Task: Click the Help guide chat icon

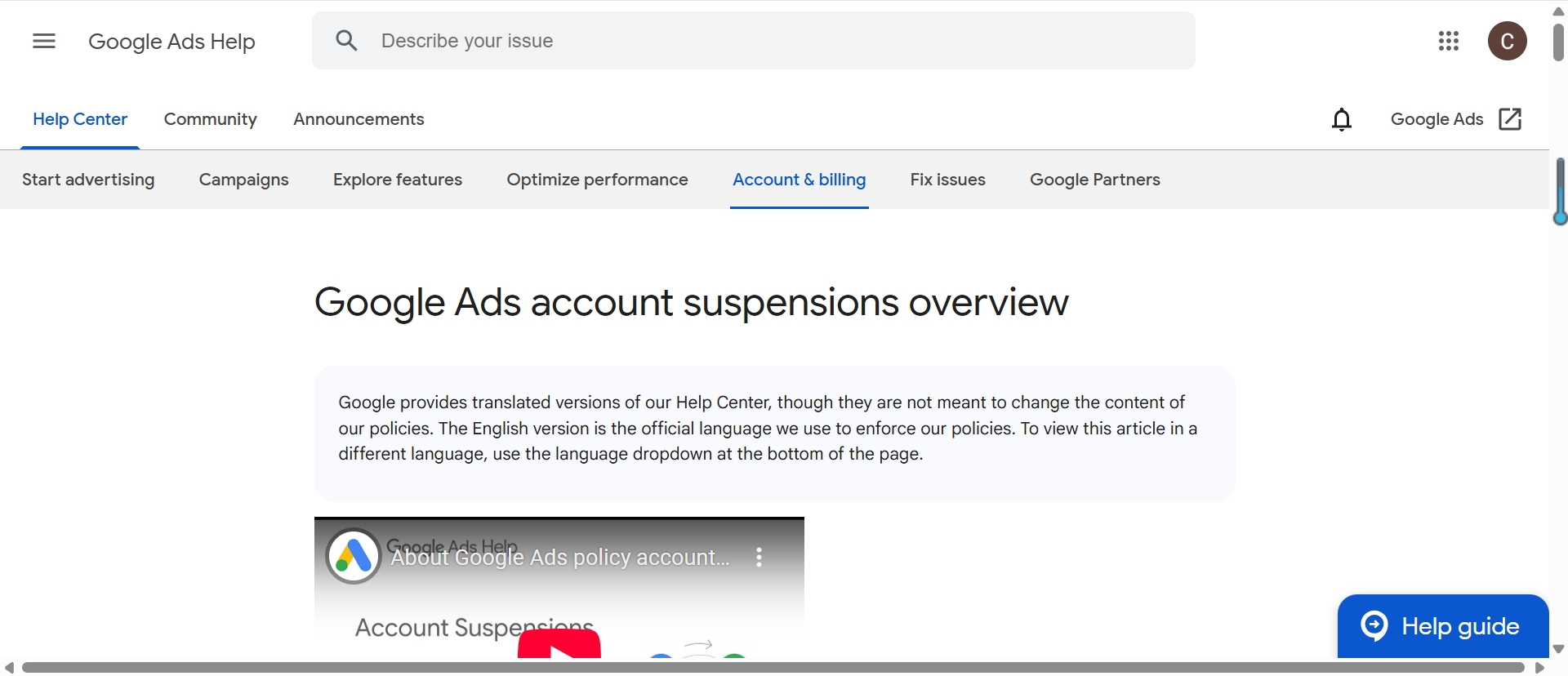Action: click(1374, 626)
